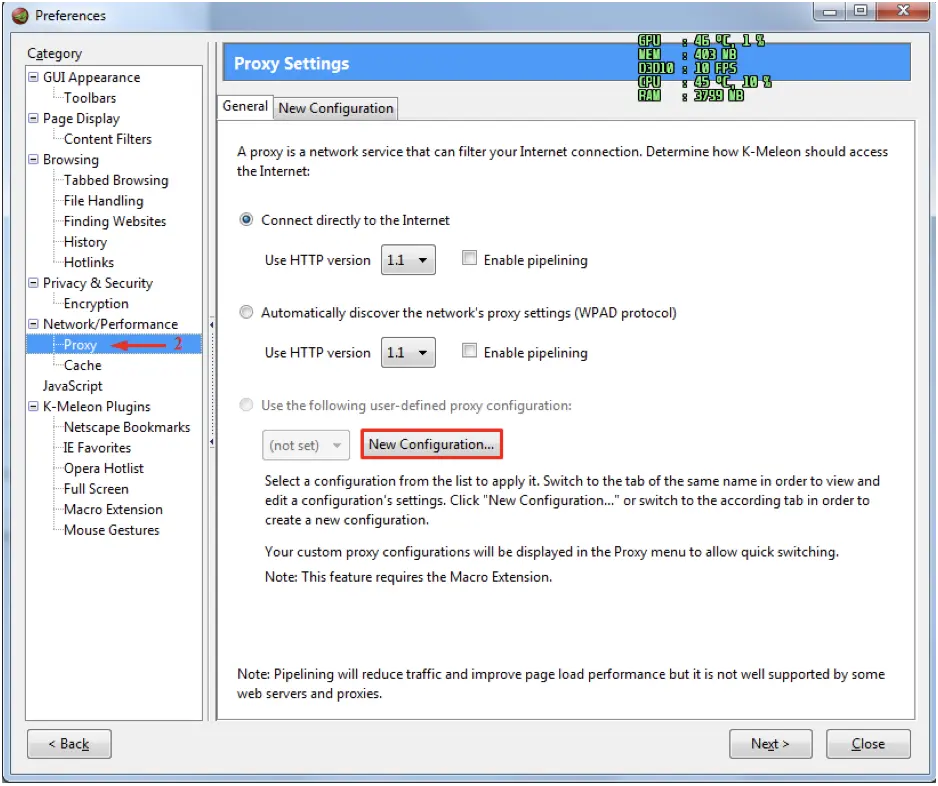Switch to the New Configuration tab
938x786 pixels.
pos(336,108)
